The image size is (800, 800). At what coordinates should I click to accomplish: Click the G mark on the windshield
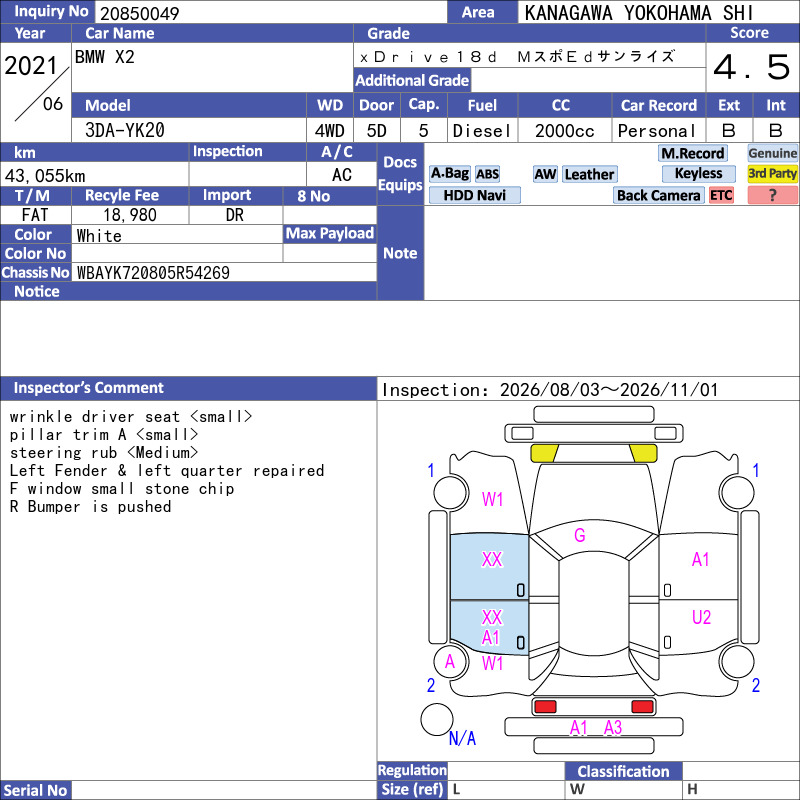point(580,535)
